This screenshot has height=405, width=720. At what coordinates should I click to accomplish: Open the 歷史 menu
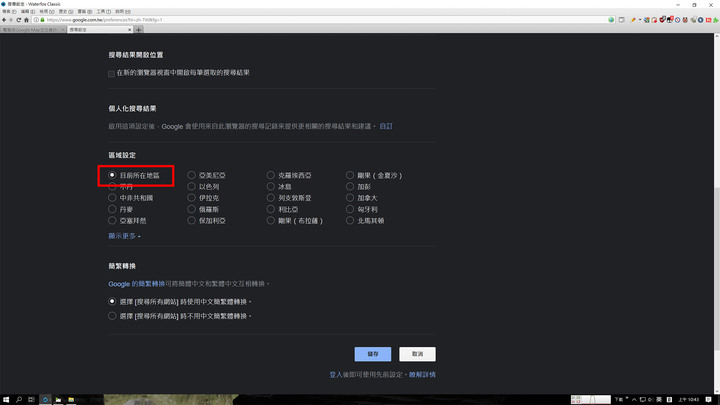[66, 11]
